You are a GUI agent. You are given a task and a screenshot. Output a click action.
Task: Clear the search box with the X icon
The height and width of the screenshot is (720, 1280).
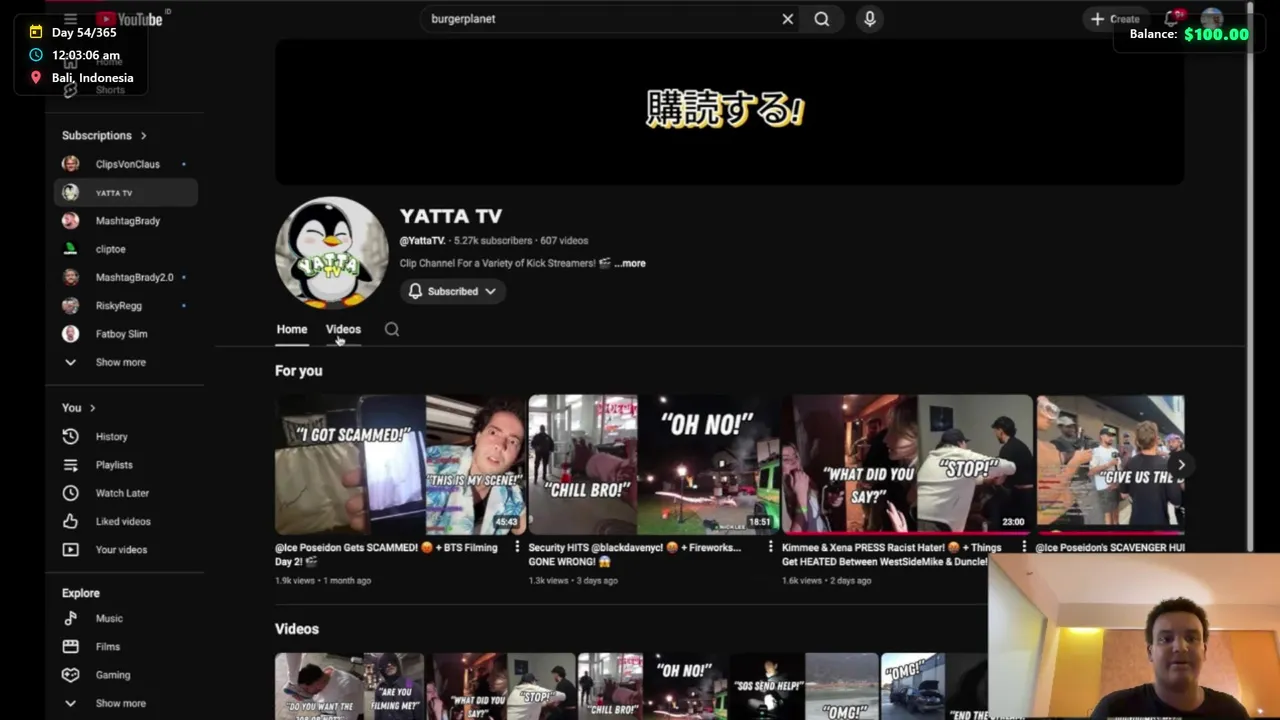tap(788, 19)
